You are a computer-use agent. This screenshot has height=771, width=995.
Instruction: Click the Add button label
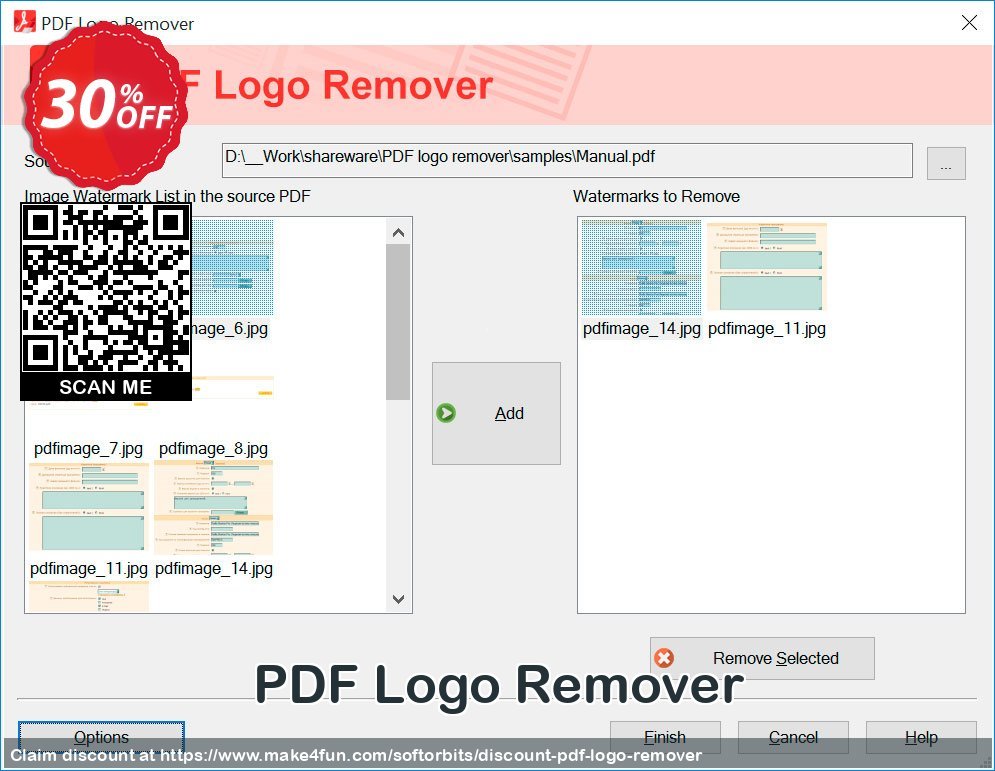(509, 413)
